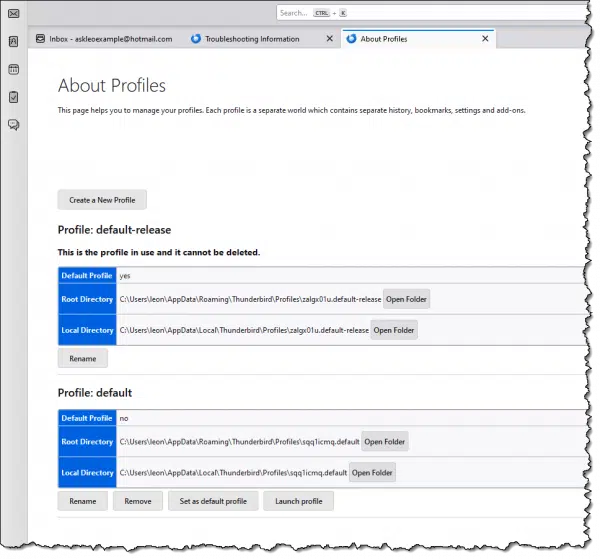Click 'Profile: default-release' heading

tap(114, 230)
